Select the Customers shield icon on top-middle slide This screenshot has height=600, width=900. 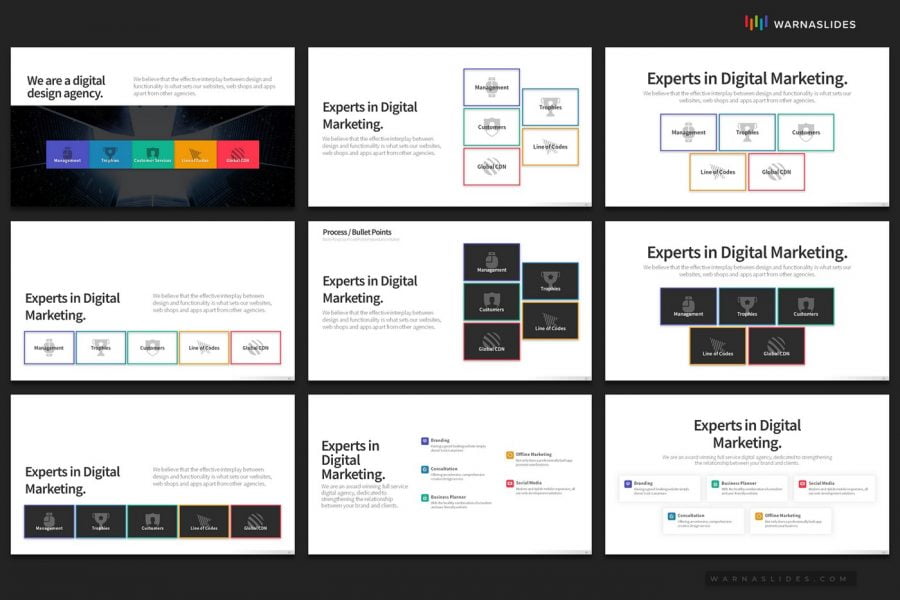[491, 125]
